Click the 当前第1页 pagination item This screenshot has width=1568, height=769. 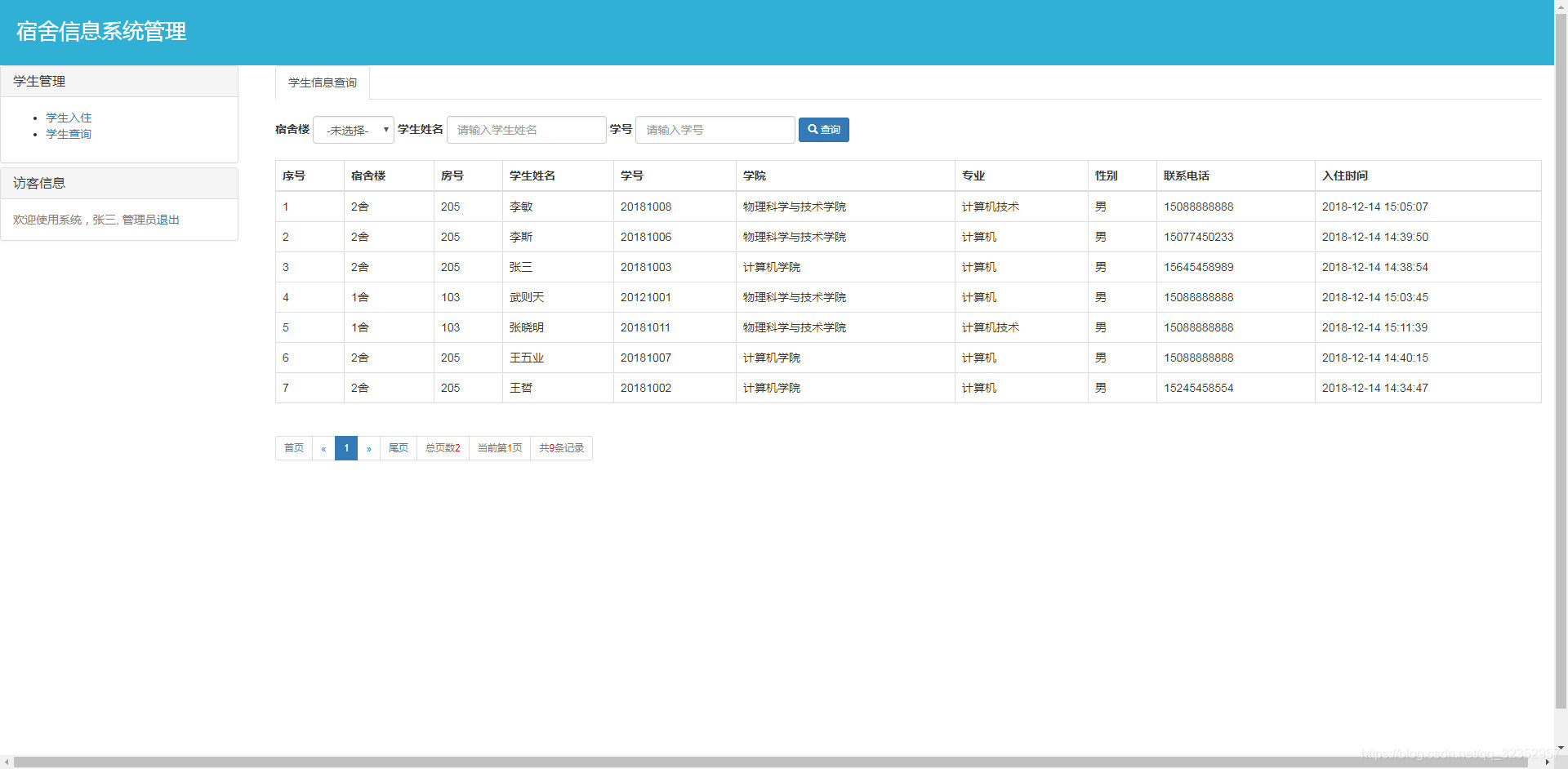coord(500,448)
